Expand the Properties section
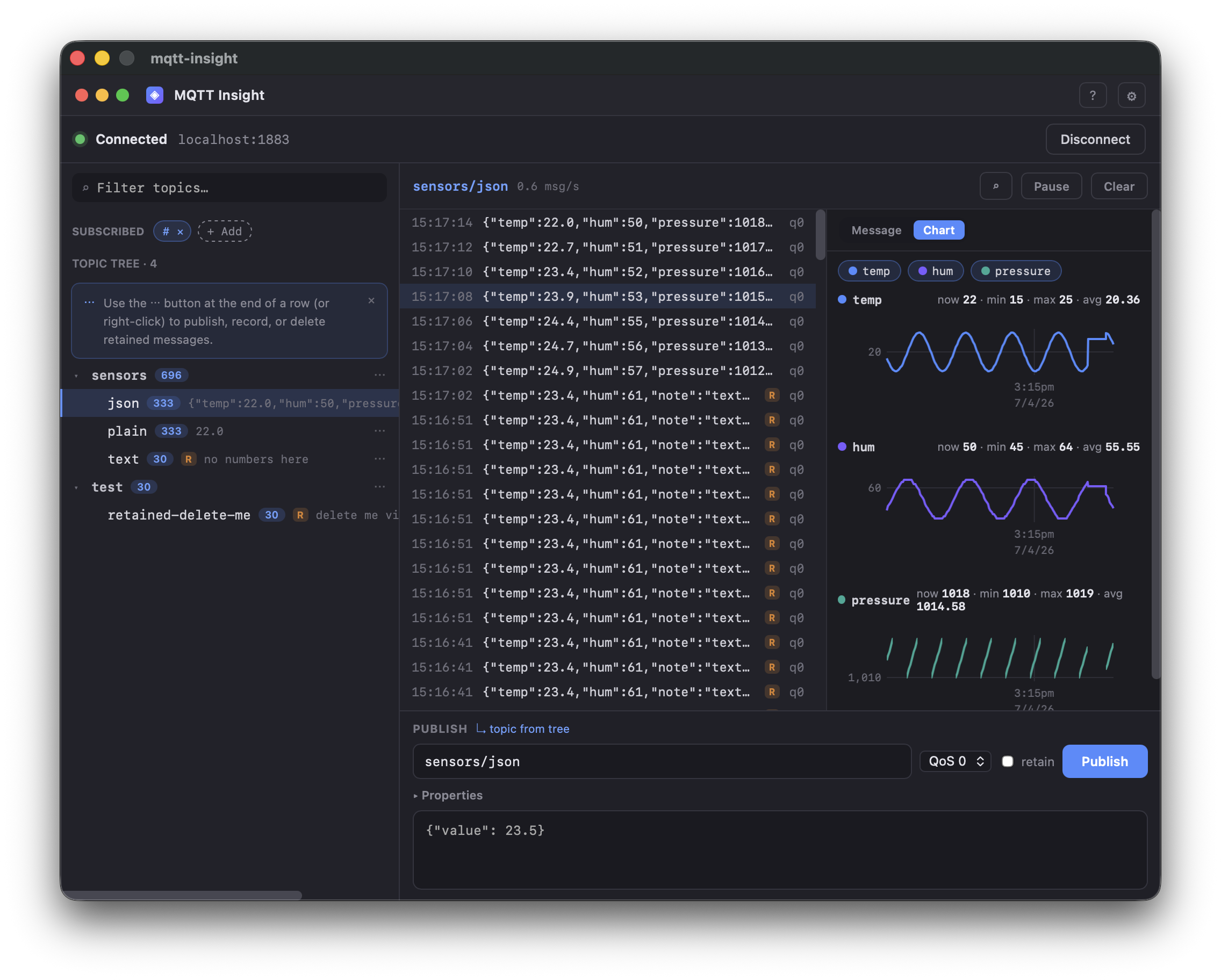 pyautogui.click(x=448, y=795)
